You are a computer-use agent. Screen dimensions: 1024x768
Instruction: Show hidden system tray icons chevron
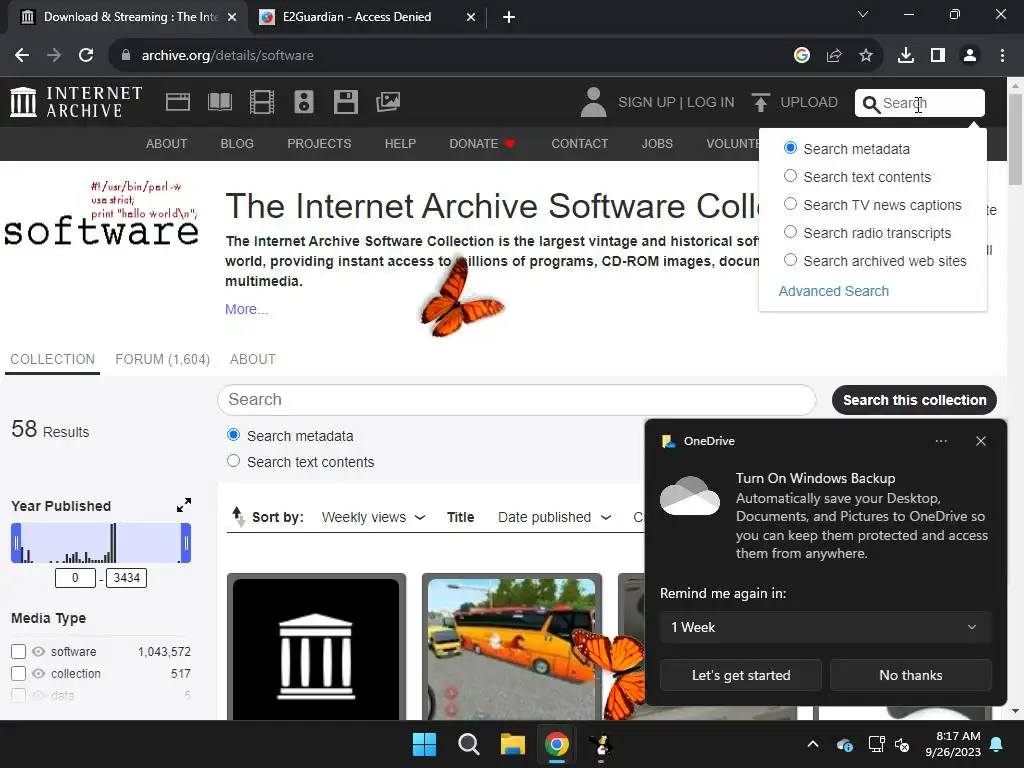pyautogui.click(x=813, y=744)
